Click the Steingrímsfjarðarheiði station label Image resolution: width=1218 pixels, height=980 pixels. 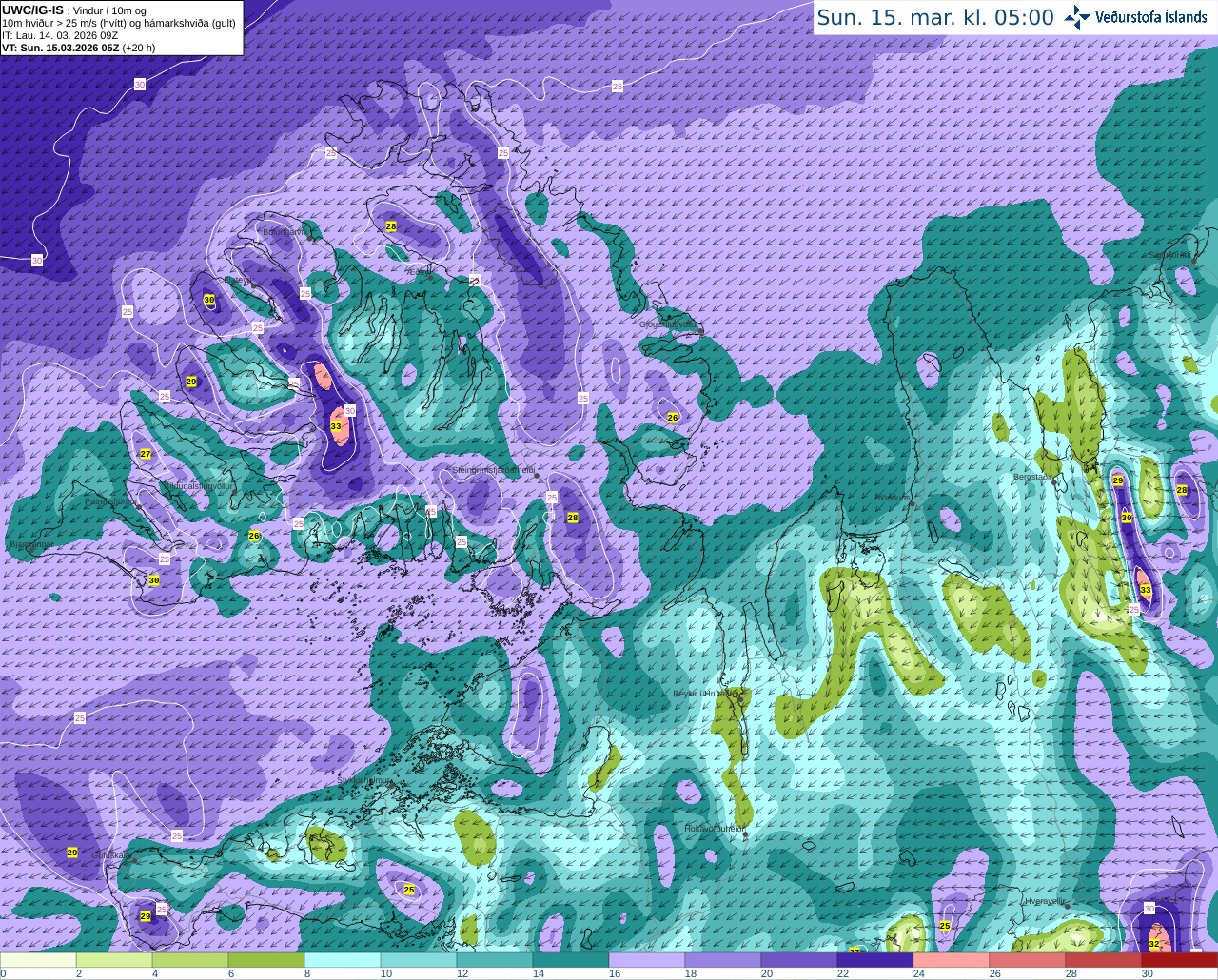pos(493,470)
